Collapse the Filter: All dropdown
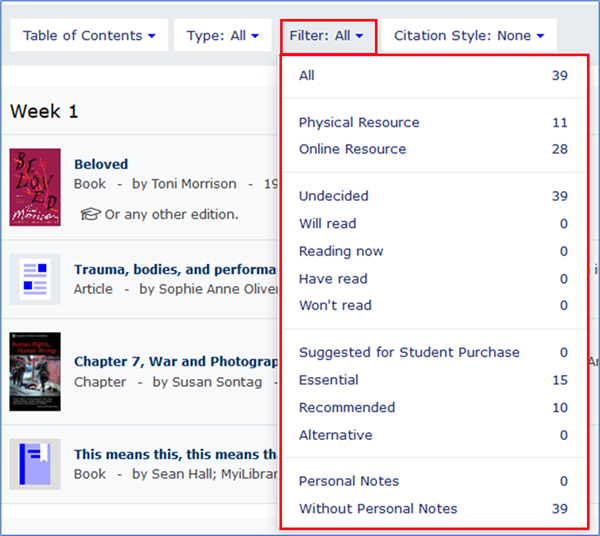This screenshot has width=600, height=536. coord(327,36)
